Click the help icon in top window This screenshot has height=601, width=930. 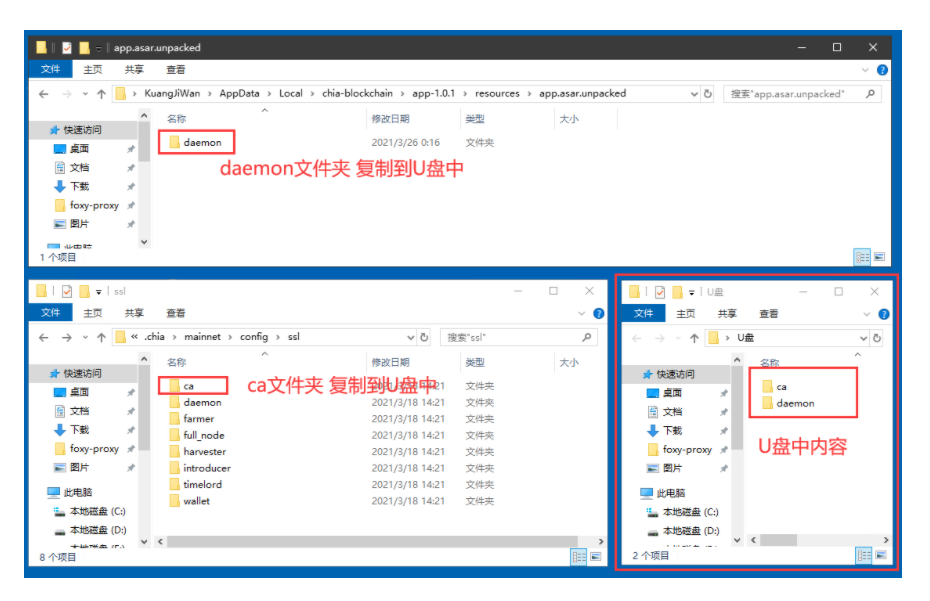pyautogui.click(x=881, y=70)
